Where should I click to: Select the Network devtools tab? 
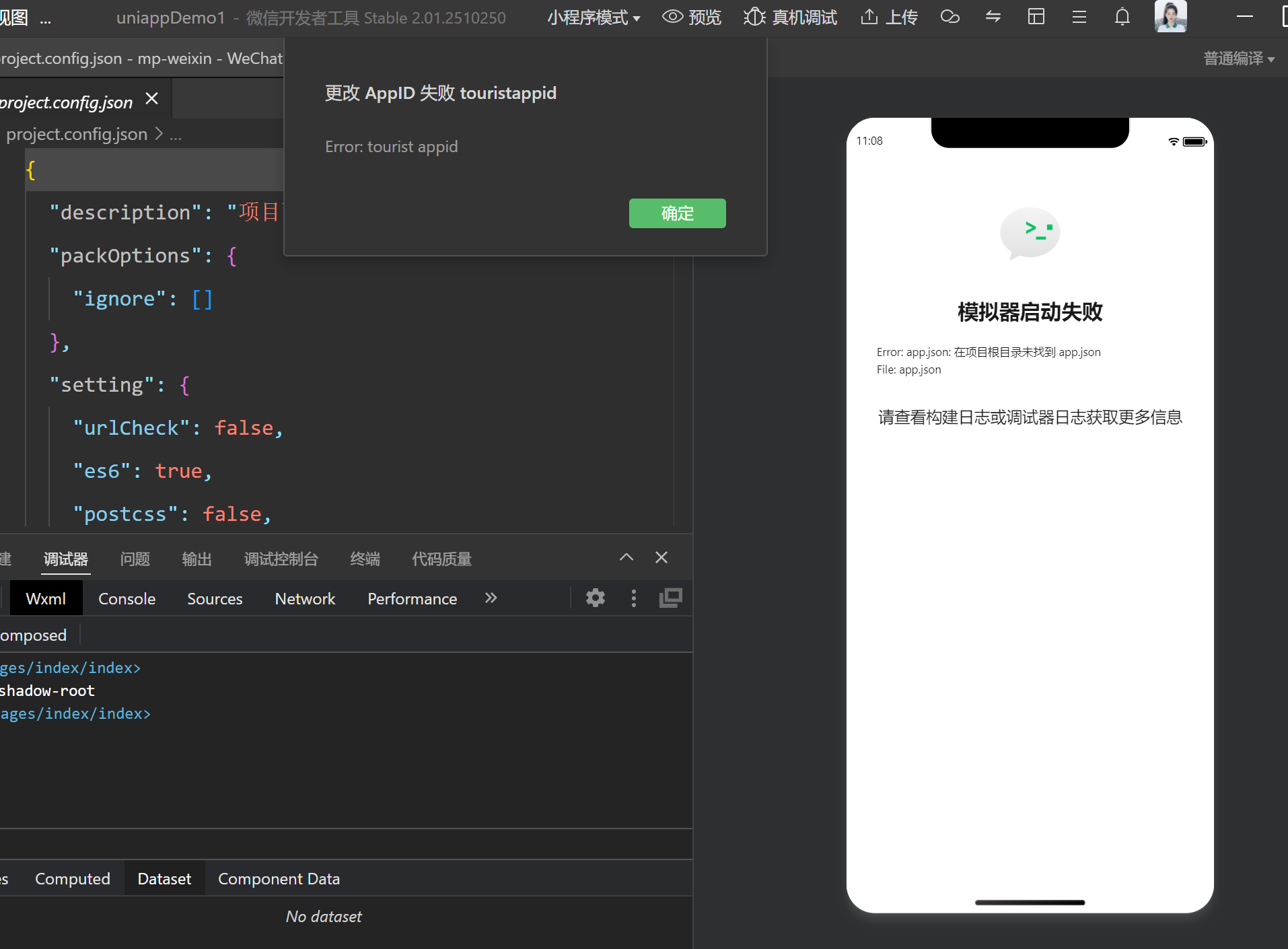tap(305, 599)
